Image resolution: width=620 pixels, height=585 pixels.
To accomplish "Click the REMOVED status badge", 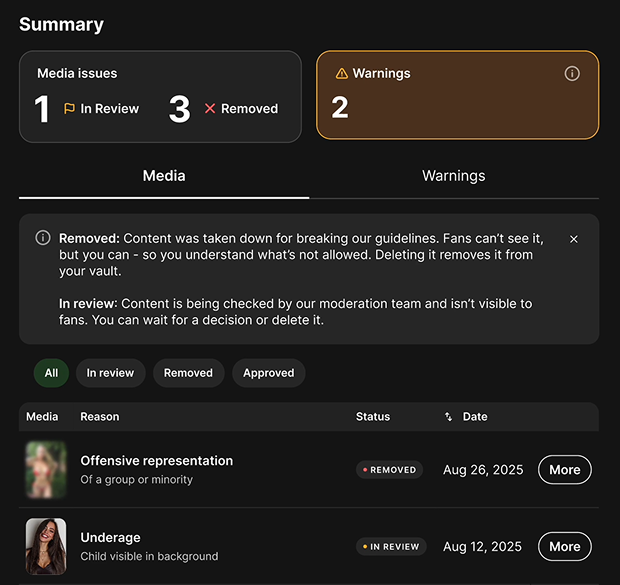I will (389, 470).
